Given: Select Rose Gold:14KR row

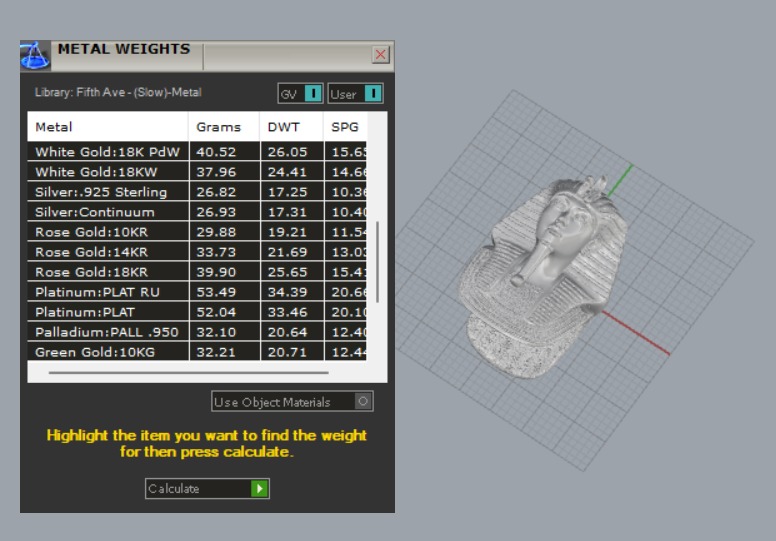Looking at the screenshot, I should pyautogui.click(x=197, y=252).
